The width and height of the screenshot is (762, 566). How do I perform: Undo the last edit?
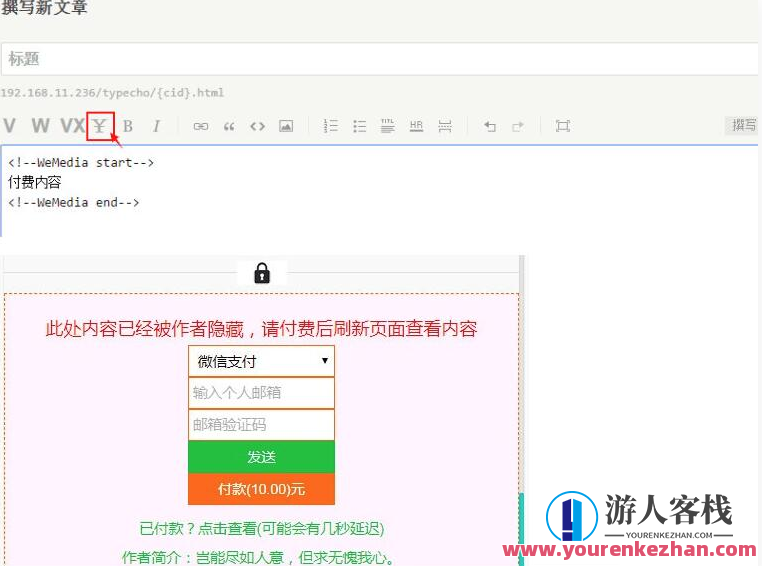(x=489, y=126)
